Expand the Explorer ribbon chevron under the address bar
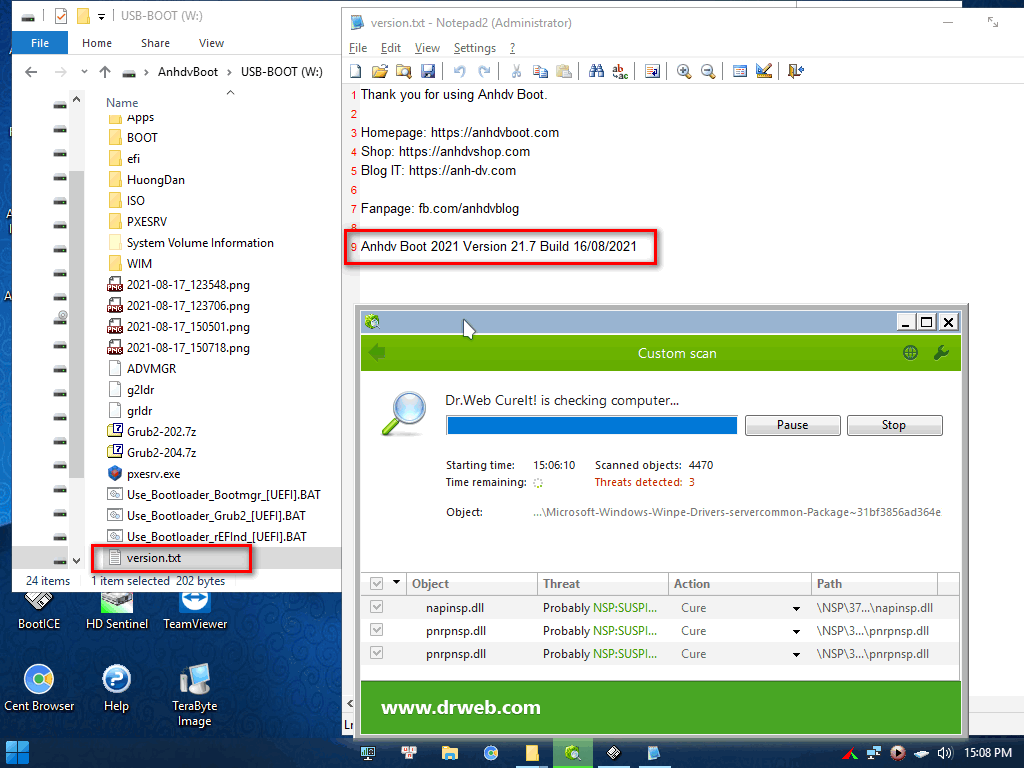This screenshot has width=1024, height=768. pyautogui.click(x=231, y=93)
